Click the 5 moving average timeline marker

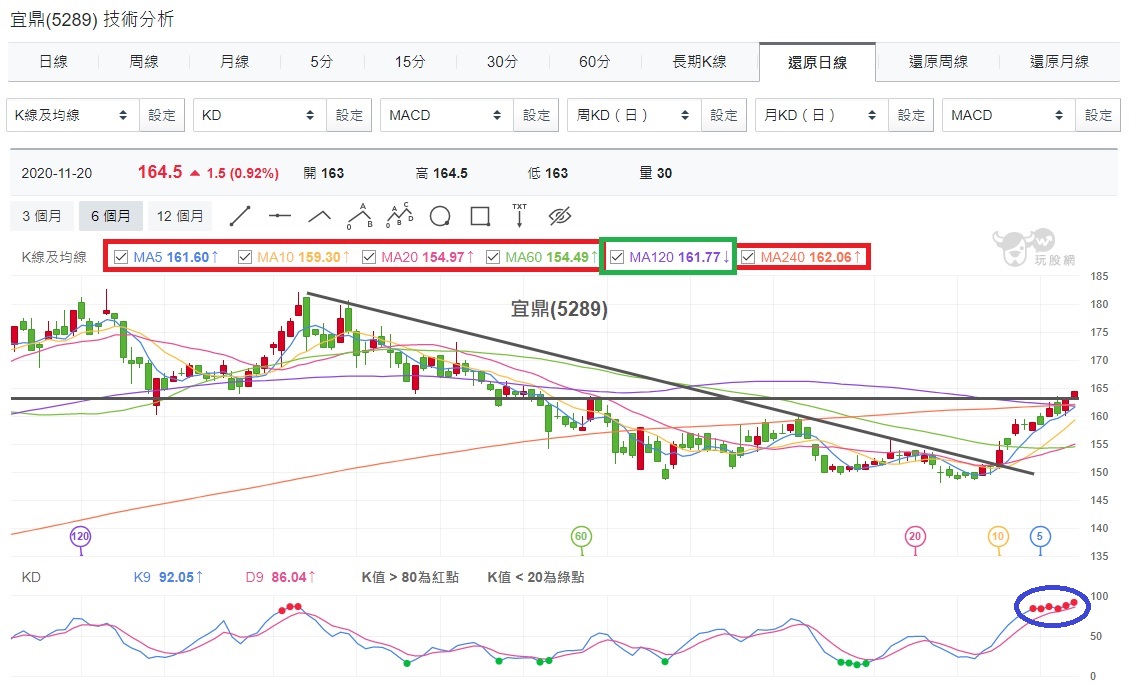pos(1039,537)
